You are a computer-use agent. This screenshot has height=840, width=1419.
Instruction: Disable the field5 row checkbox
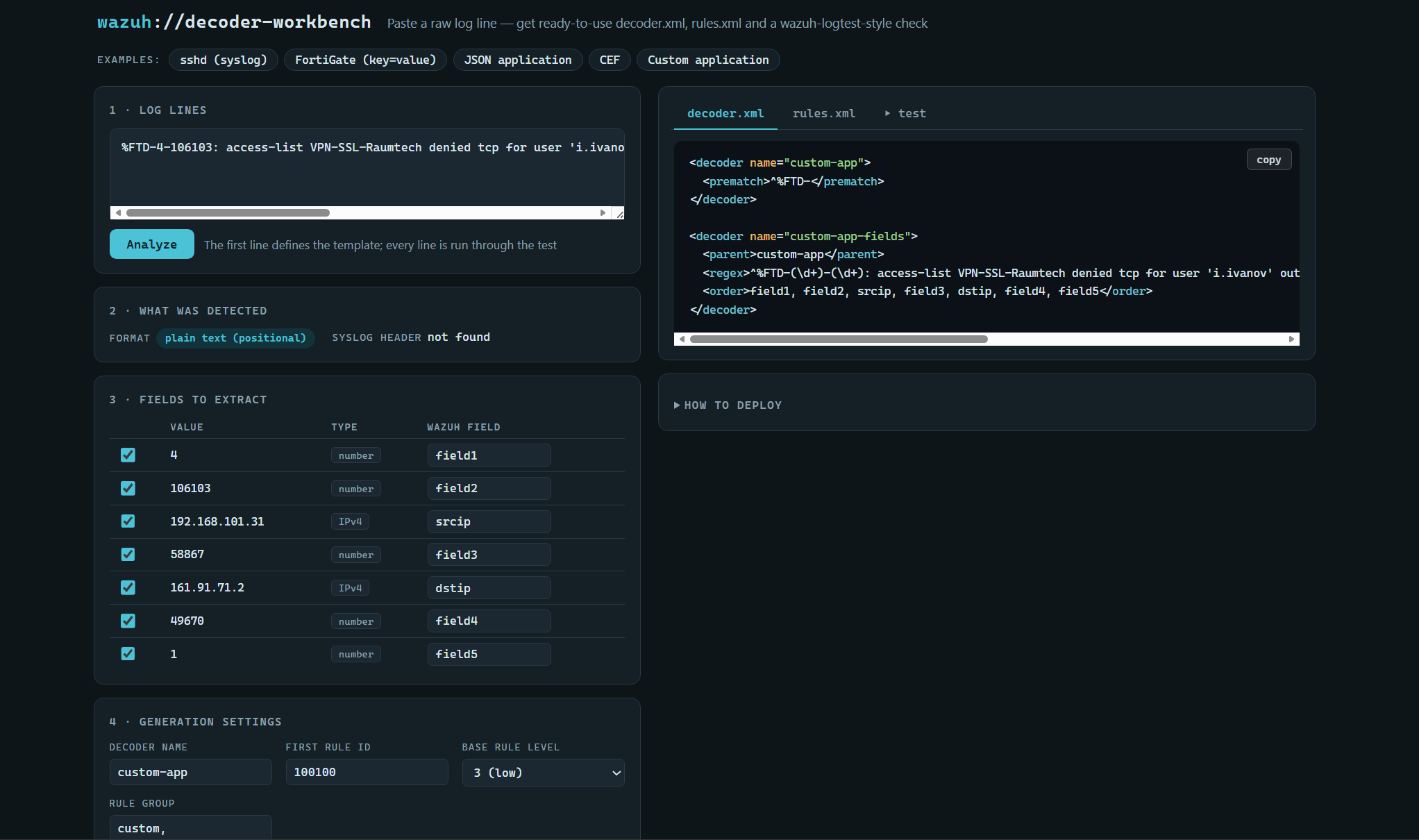tap(128, 654)
